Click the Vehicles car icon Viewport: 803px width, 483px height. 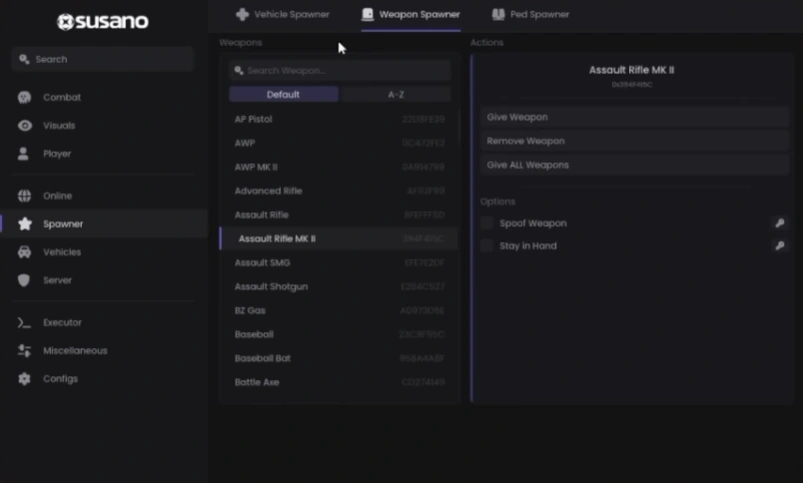24,252
